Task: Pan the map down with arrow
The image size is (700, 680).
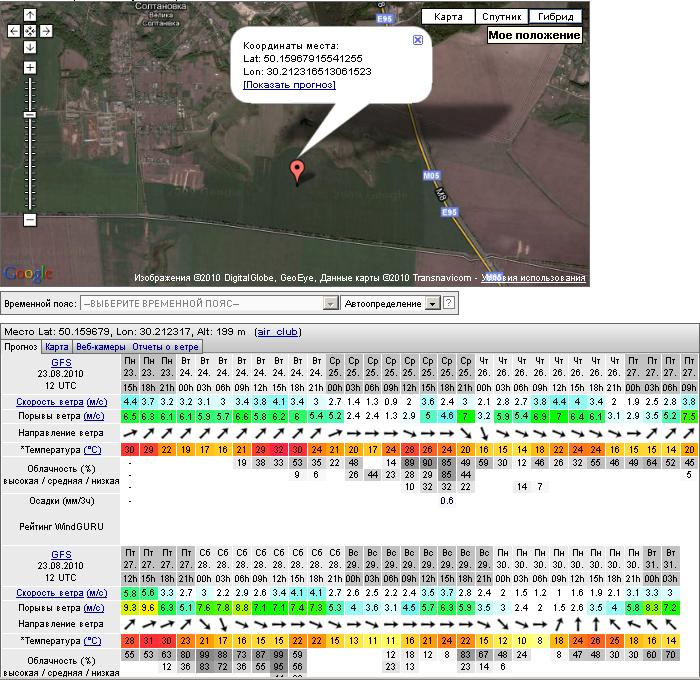Action: [30, 47]
